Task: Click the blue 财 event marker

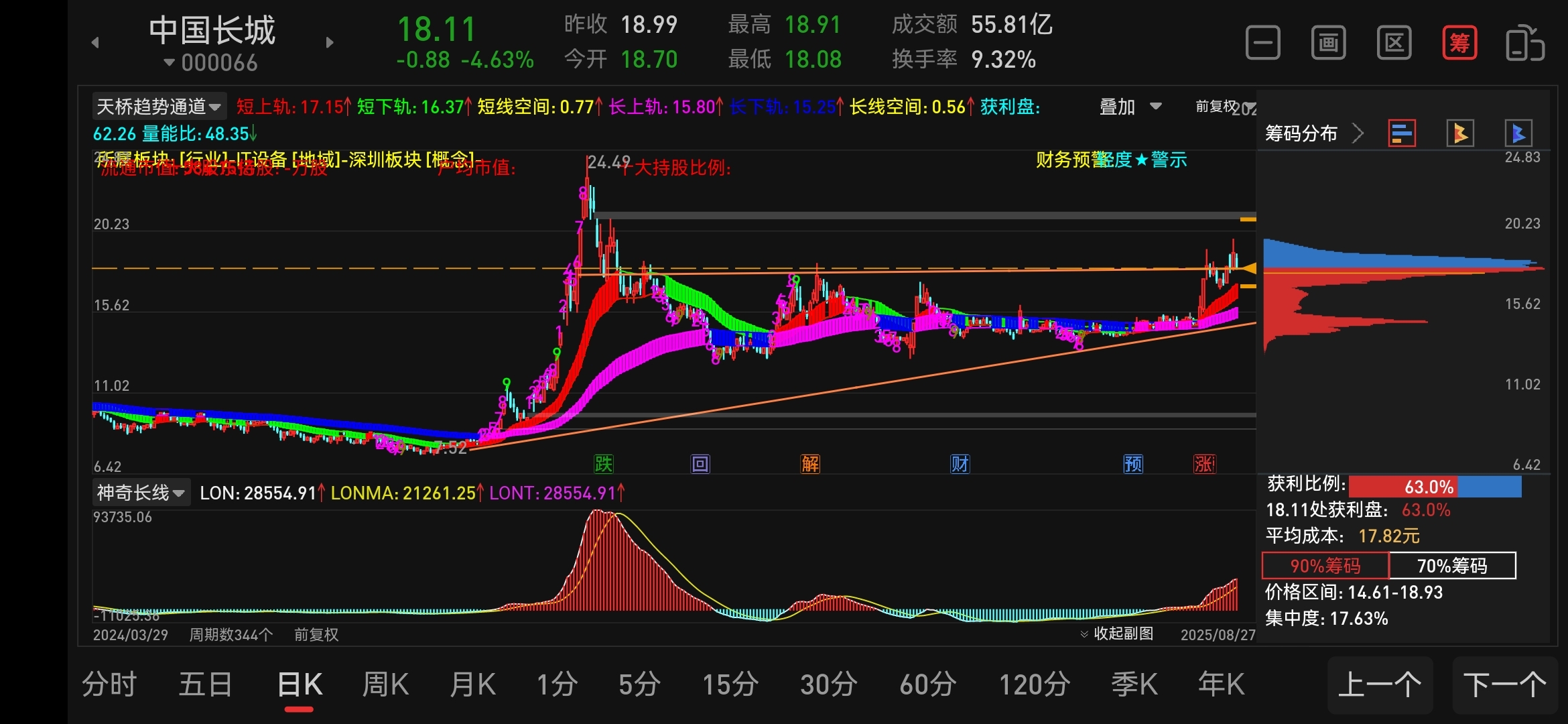Action: pyautogui.click(x=960, y=463)
